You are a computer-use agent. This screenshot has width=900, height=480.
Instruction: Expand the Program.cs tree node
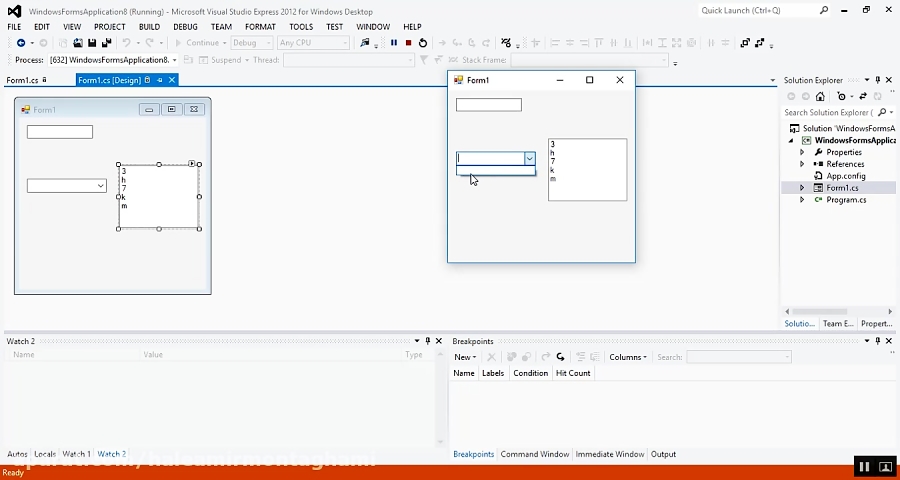[x=802, y=200]
